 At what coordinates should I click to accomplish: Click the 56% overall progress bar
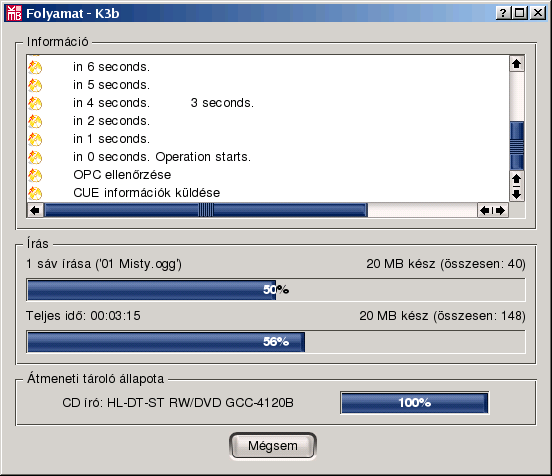(x=276, y=342)
